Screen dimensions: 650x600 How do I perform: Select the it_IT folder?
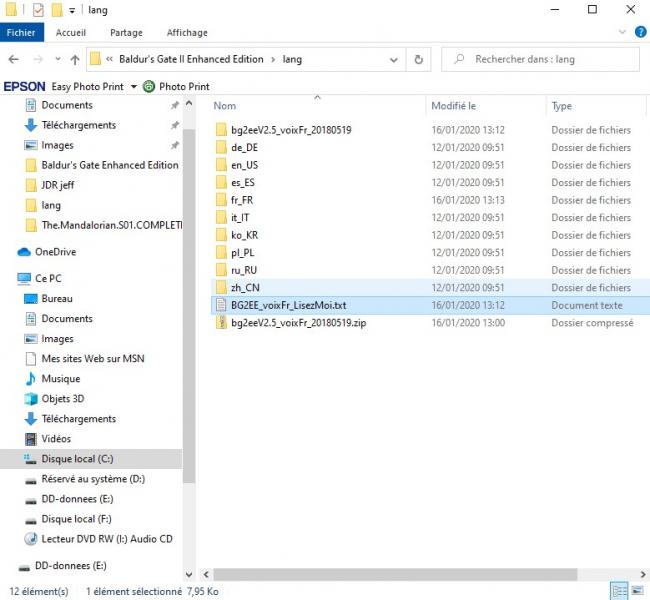point(240,217)
